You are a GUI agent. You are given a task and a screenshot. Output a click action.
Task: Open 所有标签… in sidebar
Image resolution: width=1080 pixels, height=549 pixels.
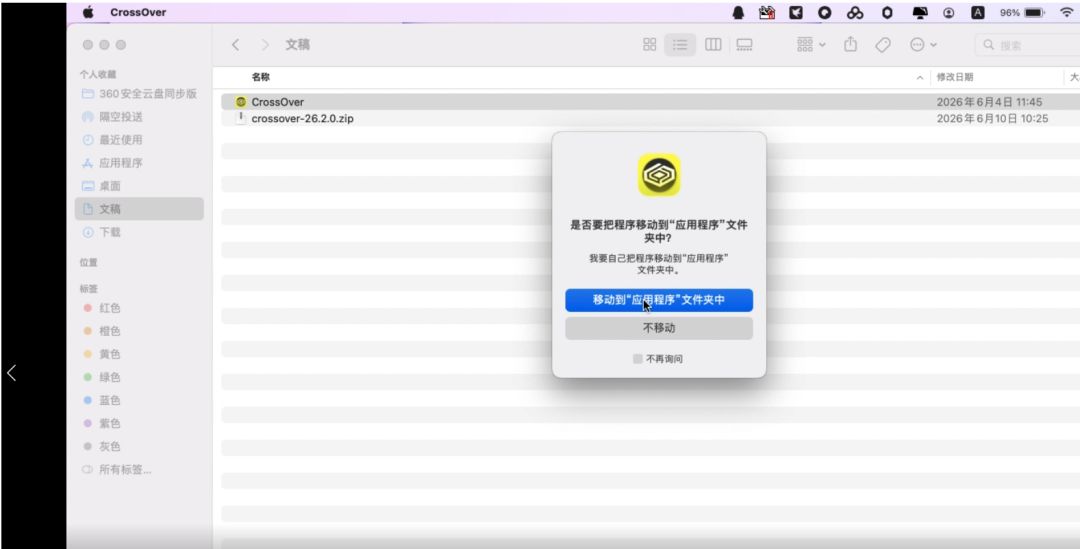point(117,470)
